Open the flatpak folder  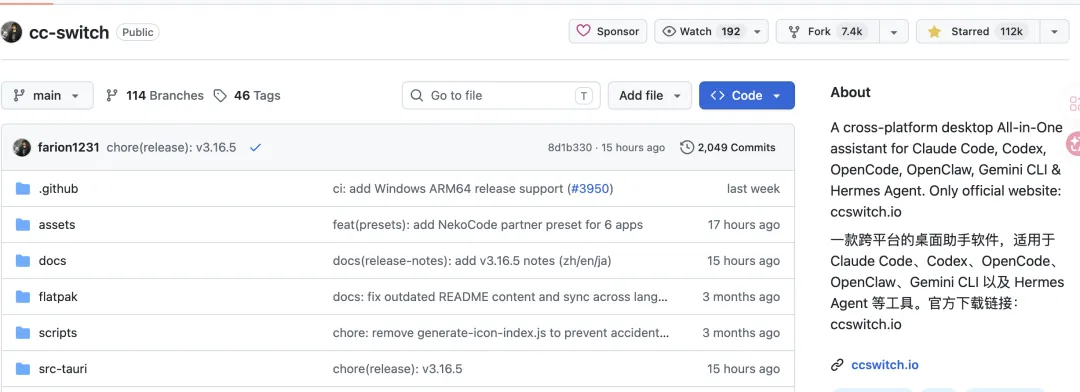coord(58,297)
